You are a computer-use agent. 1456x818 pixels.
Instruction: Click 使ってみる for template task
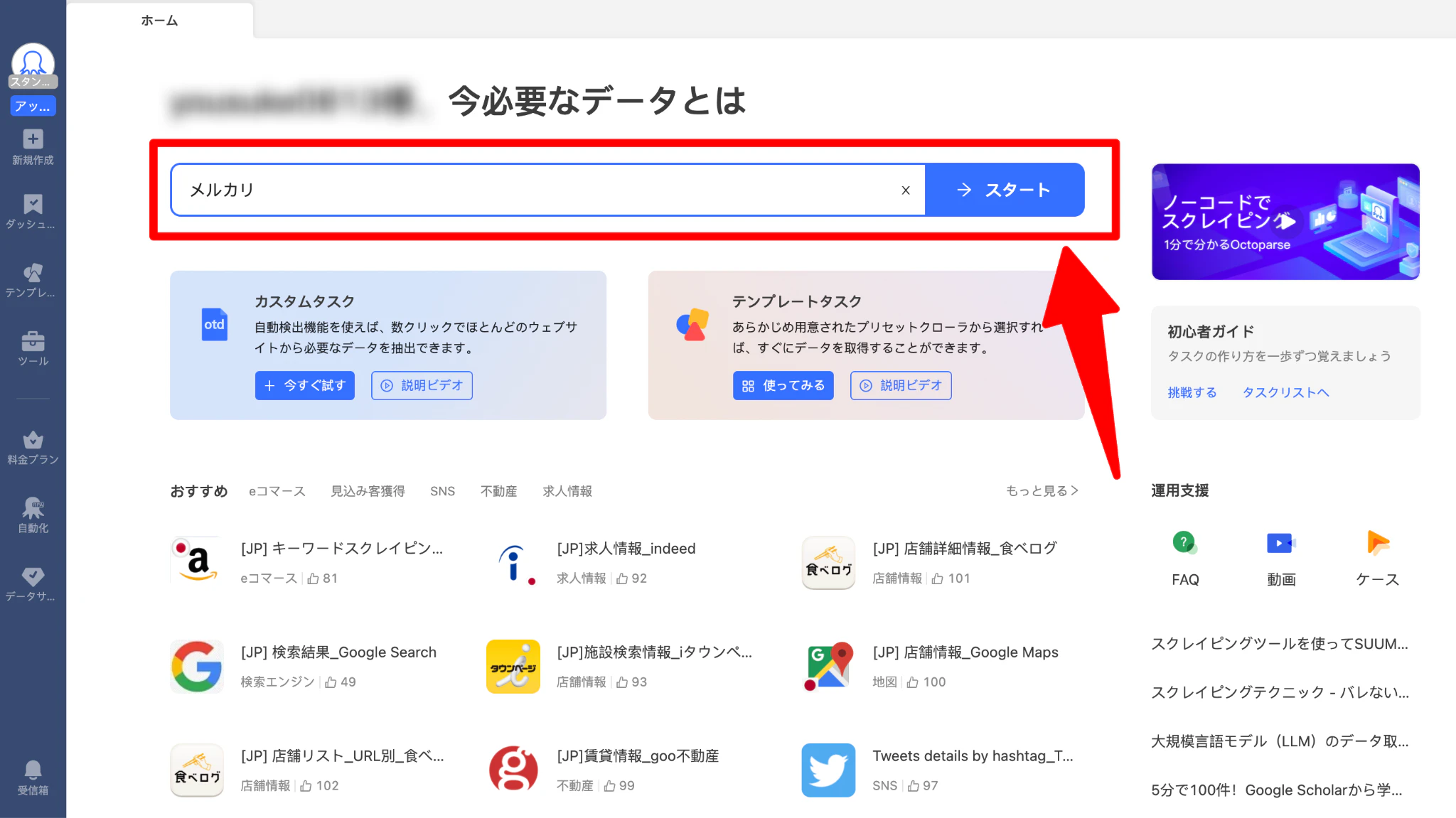point(783,385)
